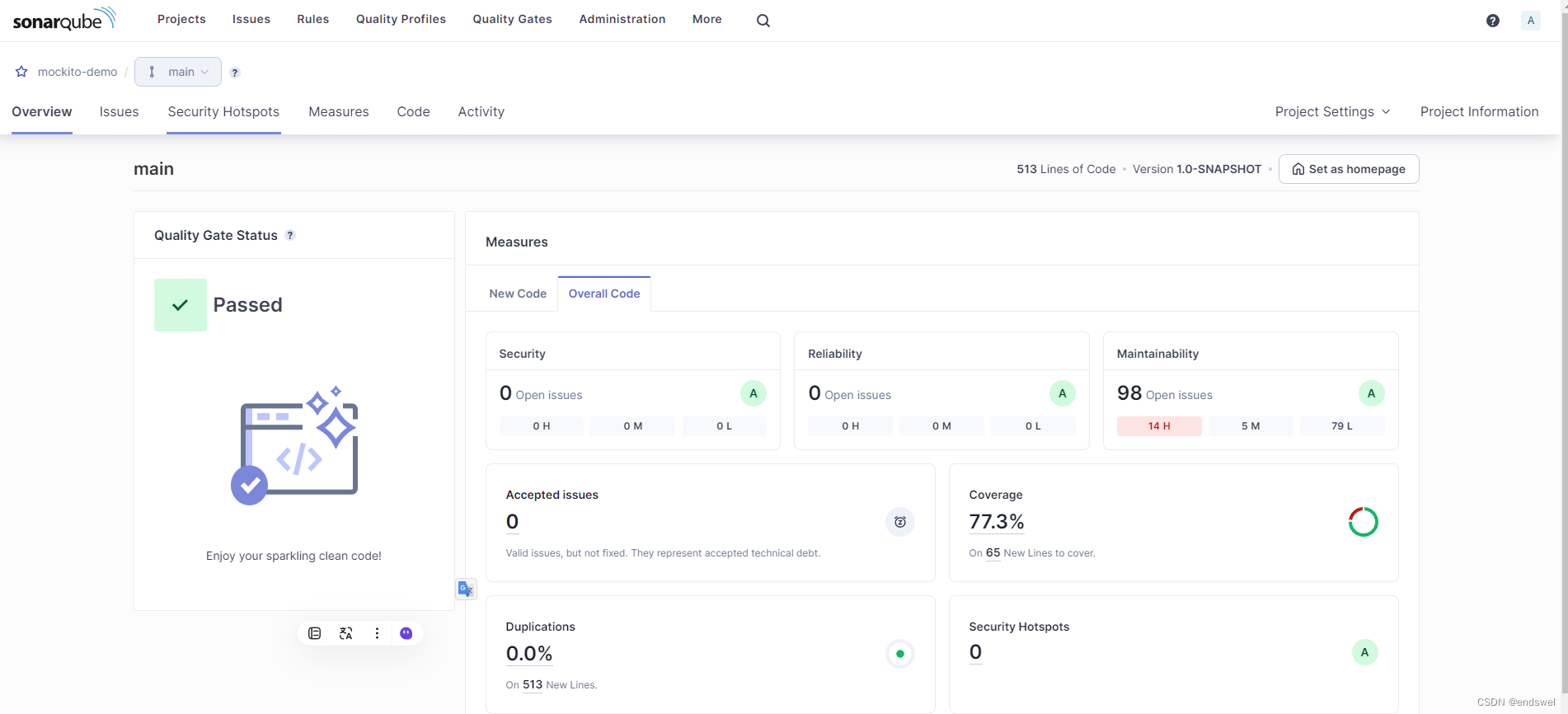Image resolution: width=1568 pixels, height=714 pixels.
Task: Open the 0.0% Duplications value link
Action: (x=529, y=654)
